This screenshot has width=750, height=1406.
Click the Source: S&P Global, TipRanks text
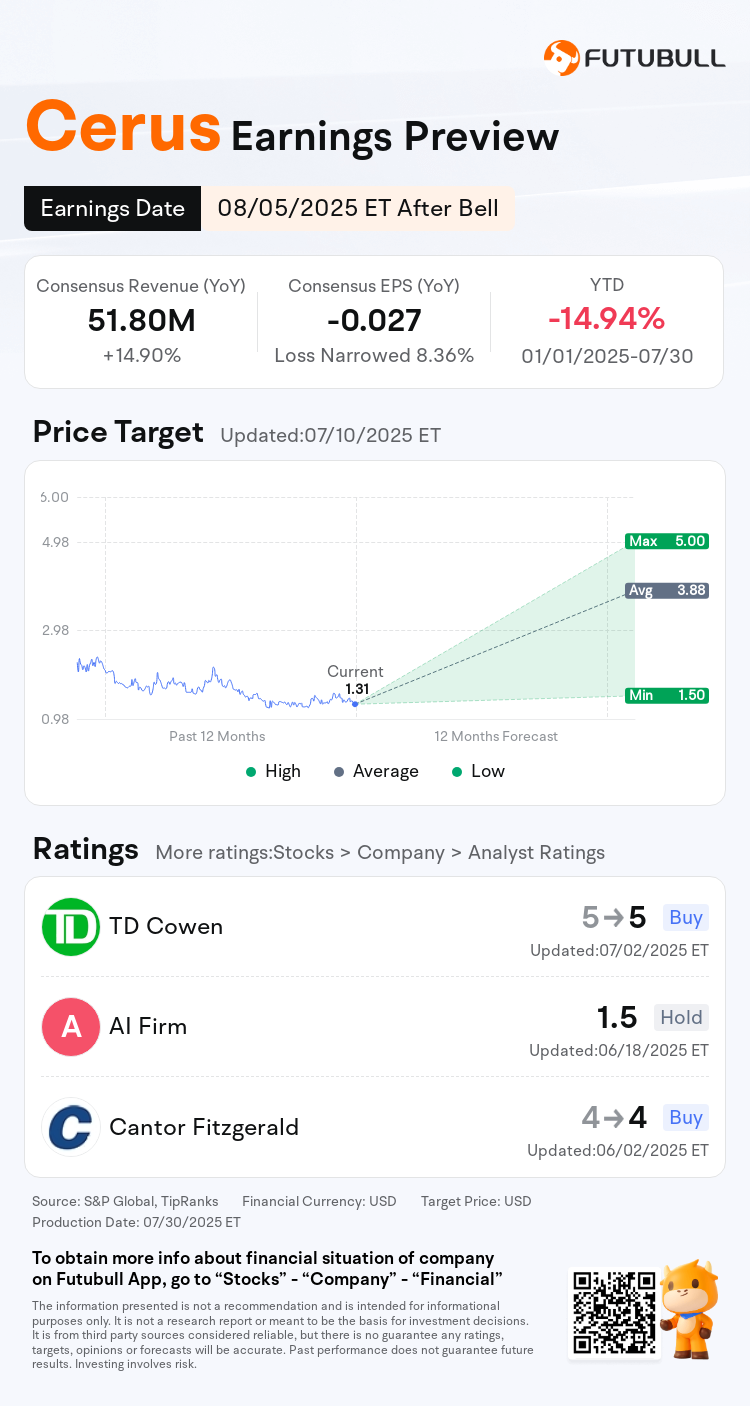pos(126,1201)
